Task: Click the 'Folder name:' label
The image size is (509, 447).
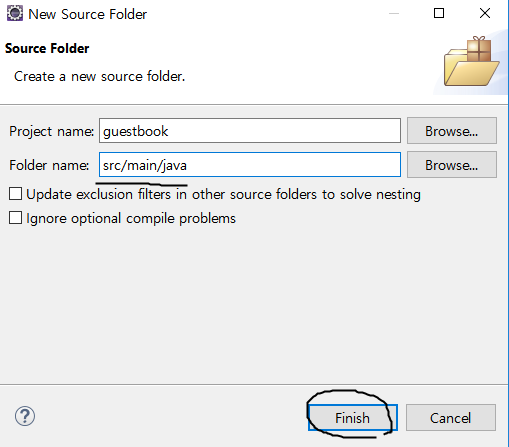Action: [x=49, y=165]
